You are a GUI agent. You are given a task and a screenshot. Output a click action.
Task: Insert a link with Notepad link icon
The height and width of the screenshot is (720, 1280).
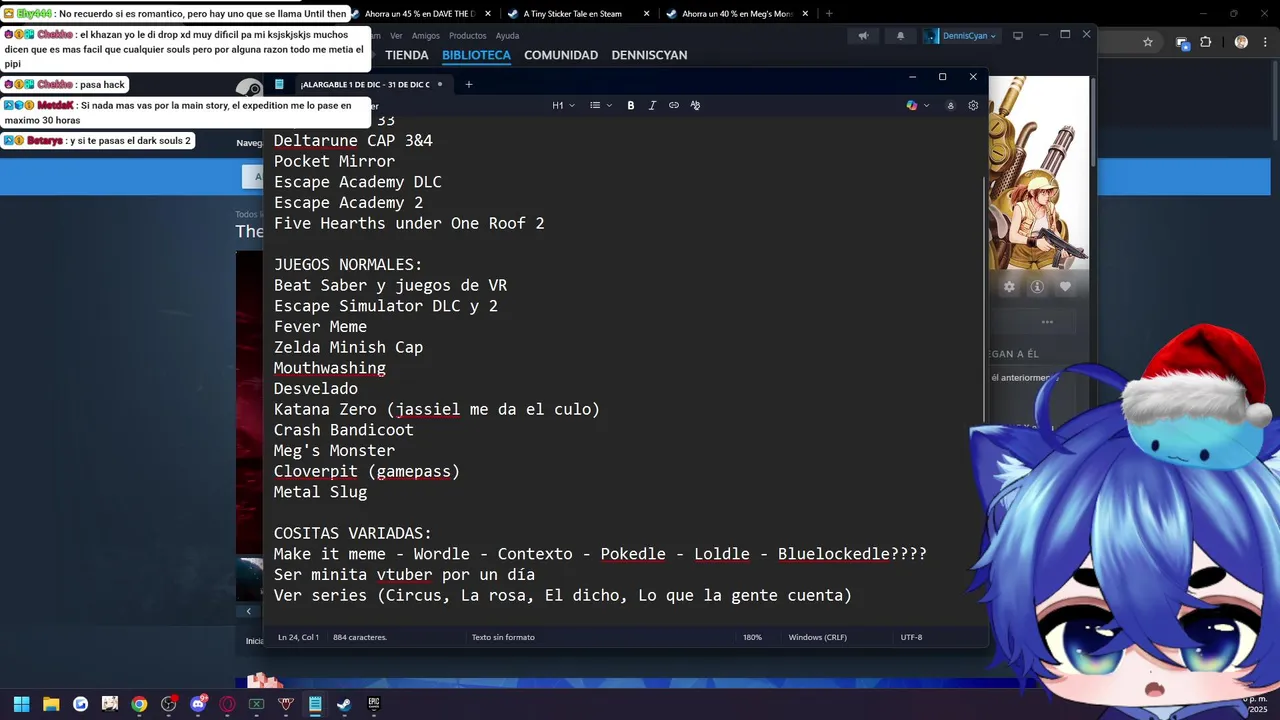tap(674, 105)
